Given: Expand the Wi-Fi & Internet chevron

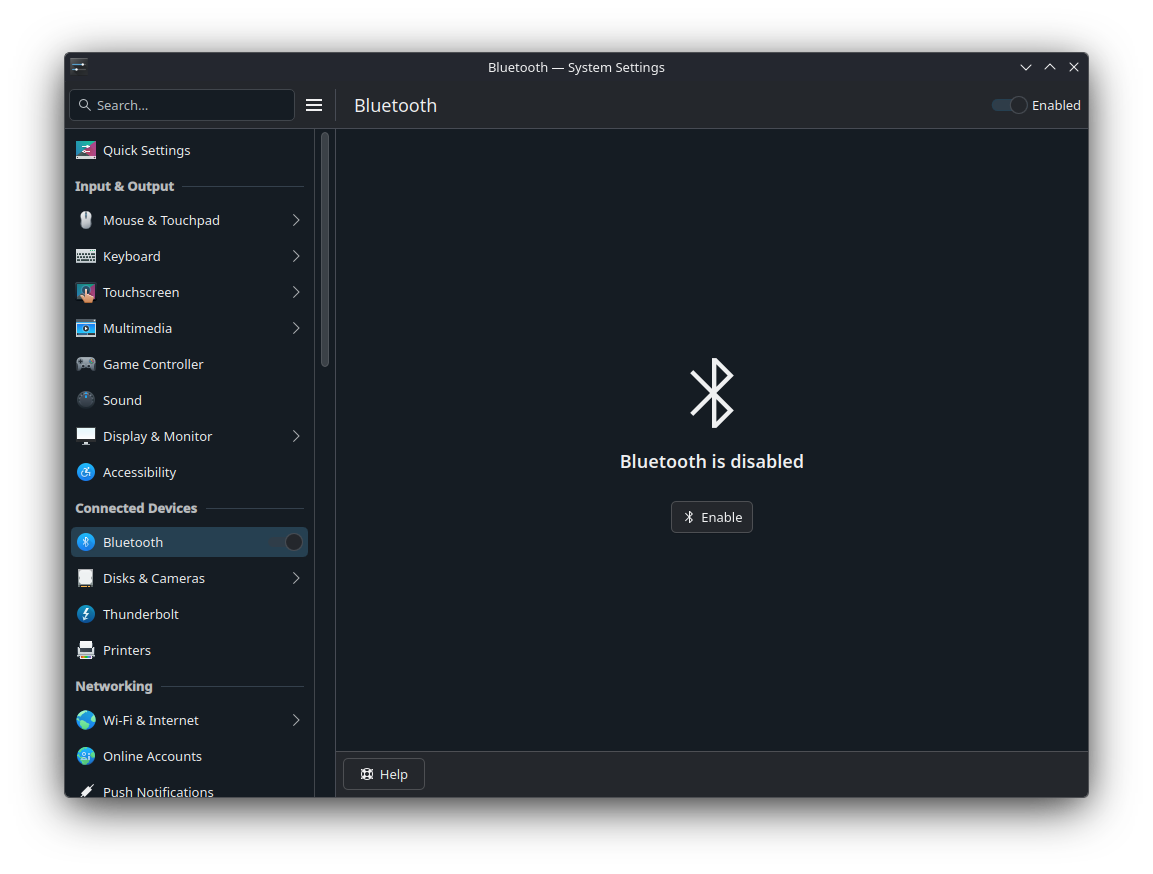Looking at the screenshot, I should click(296, 720).
